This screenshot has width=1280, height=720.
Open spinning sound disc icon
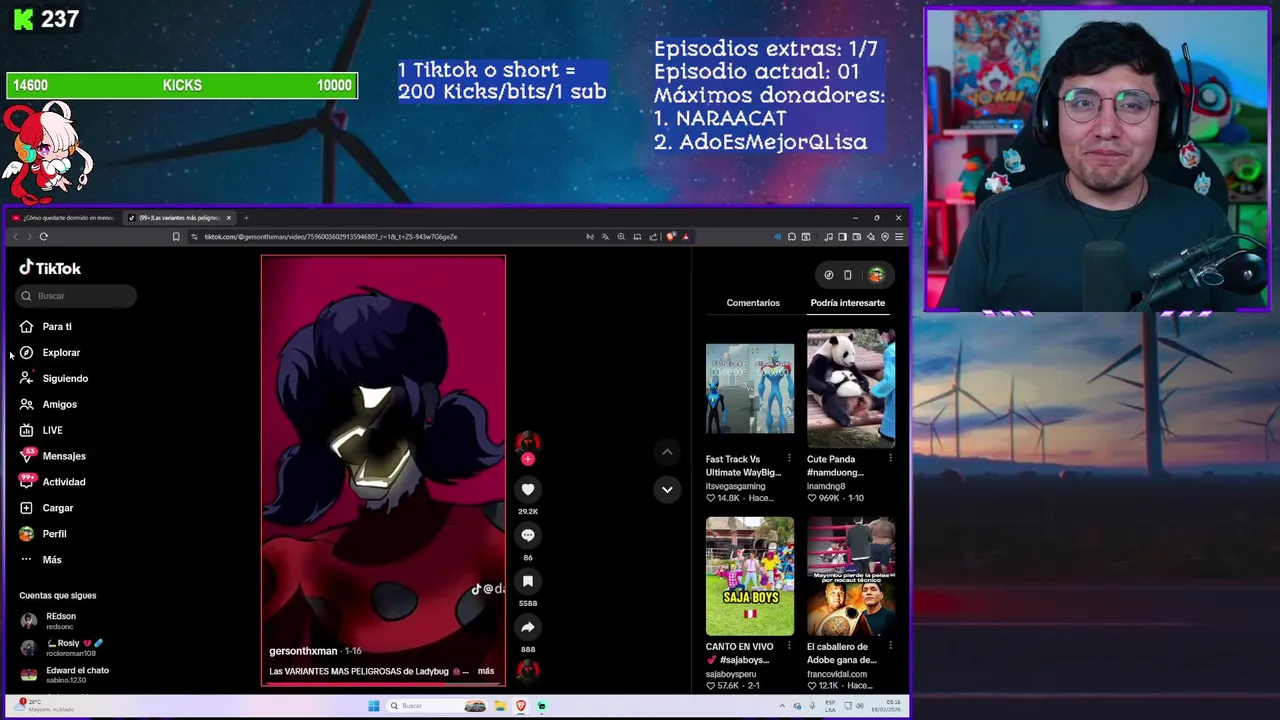(528, 671)
